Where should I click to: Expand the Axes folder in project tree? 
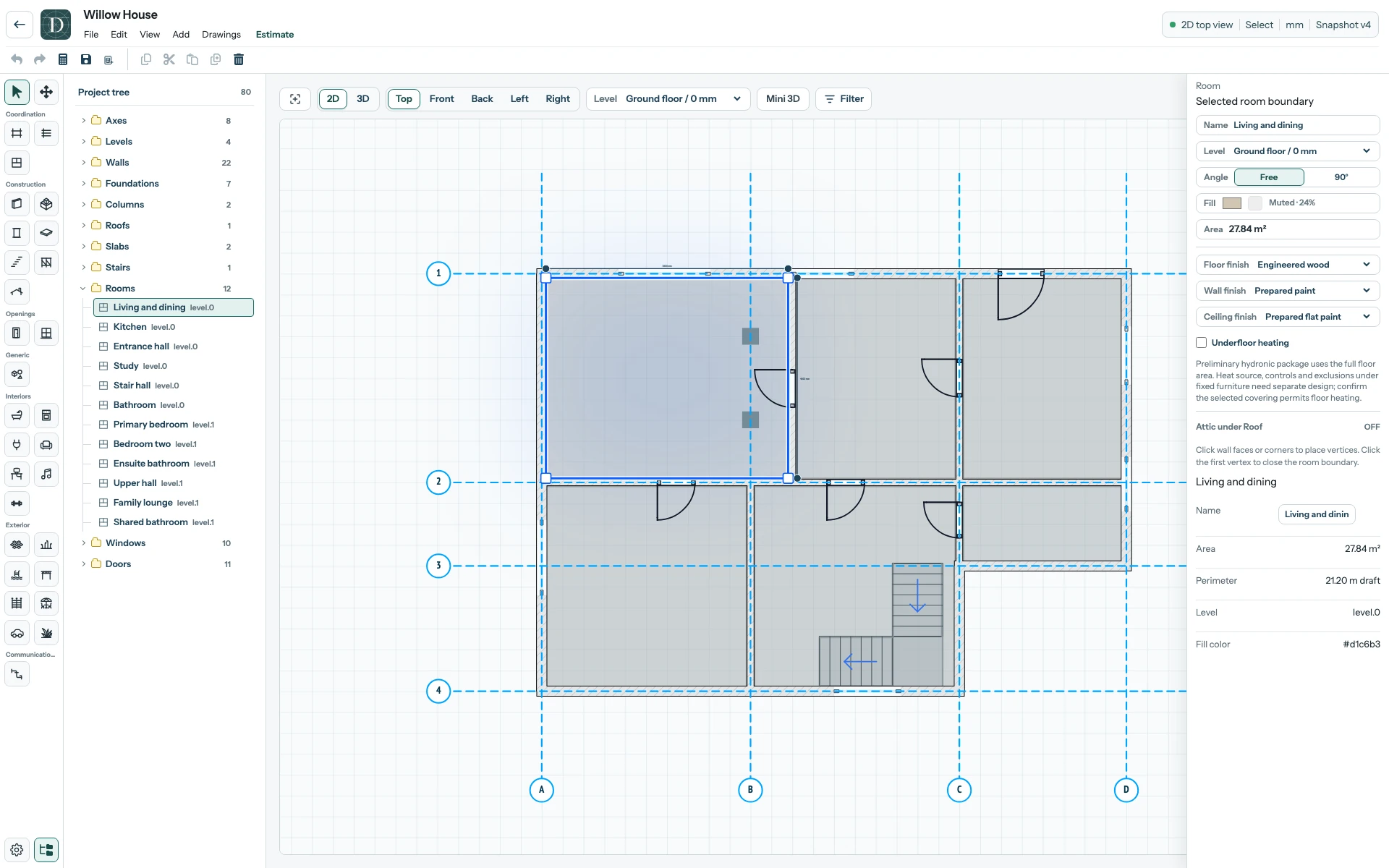coord(84,121)
